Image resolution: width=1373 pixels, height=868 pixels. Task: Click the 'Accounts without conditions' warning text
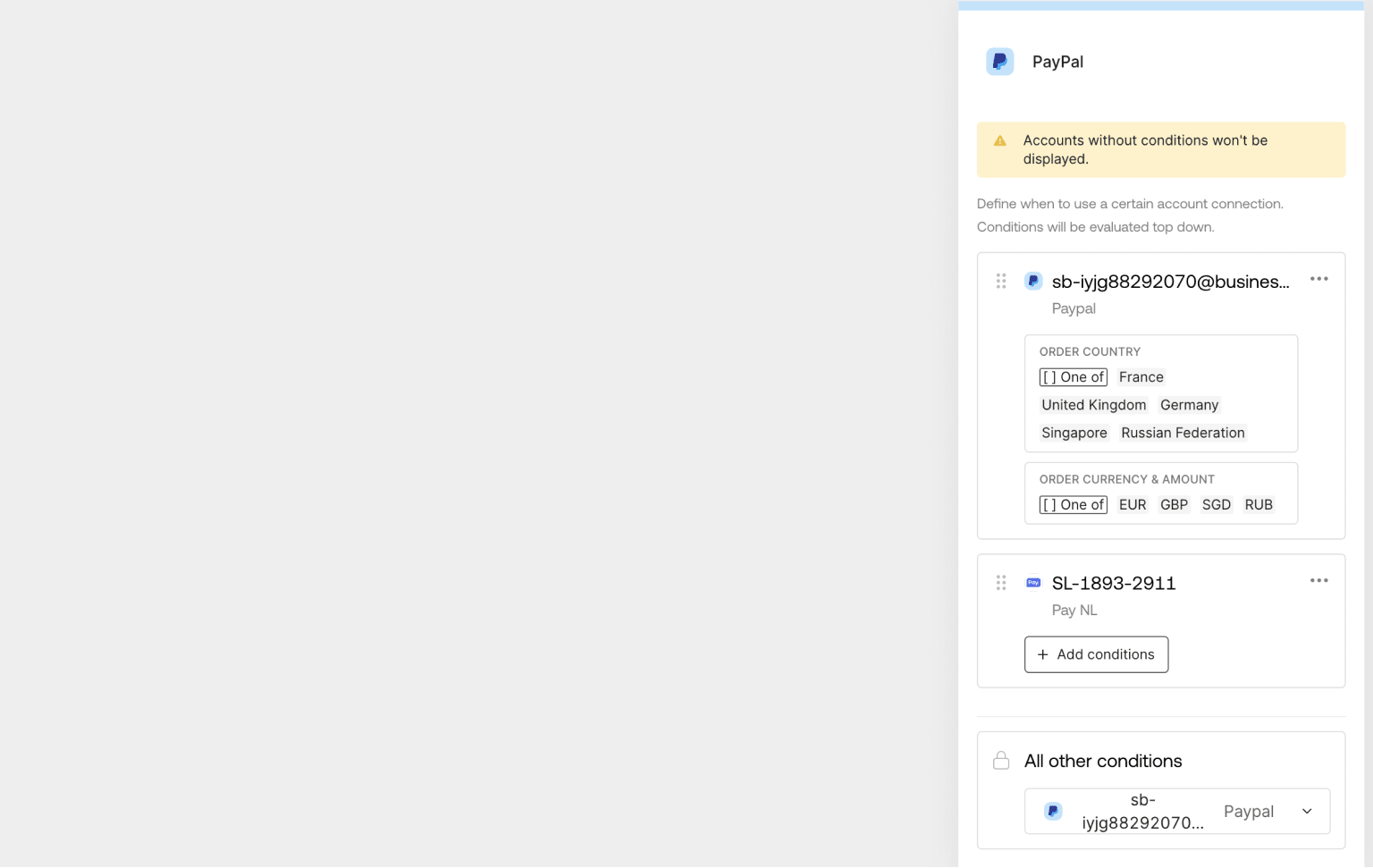[x=1145, y=149]
